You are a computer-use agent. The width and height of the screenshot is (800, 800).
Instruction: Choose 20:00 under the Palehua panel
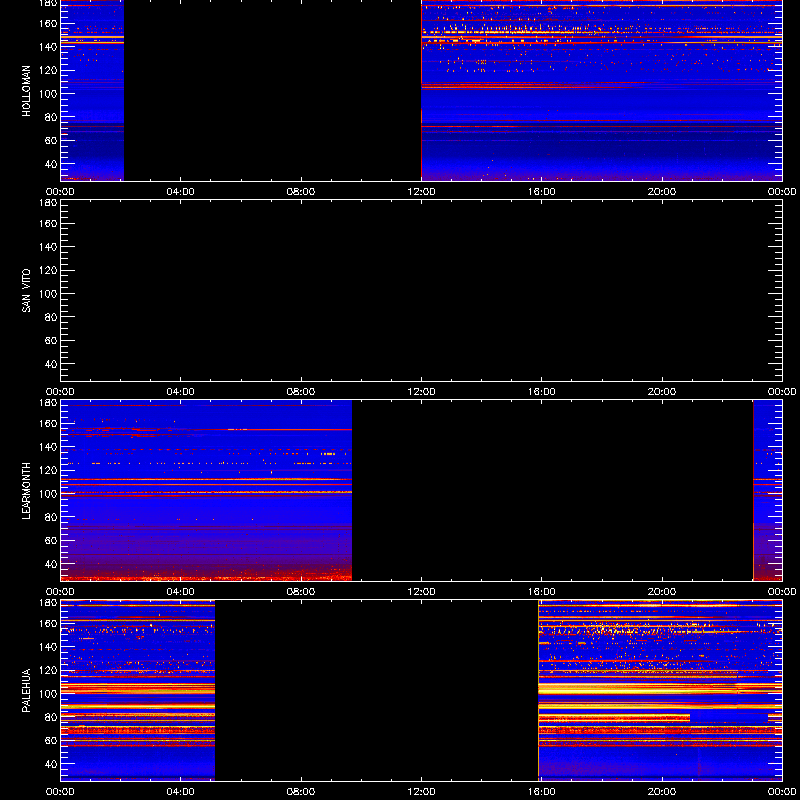pyautogui.click(x=662, y=792)
